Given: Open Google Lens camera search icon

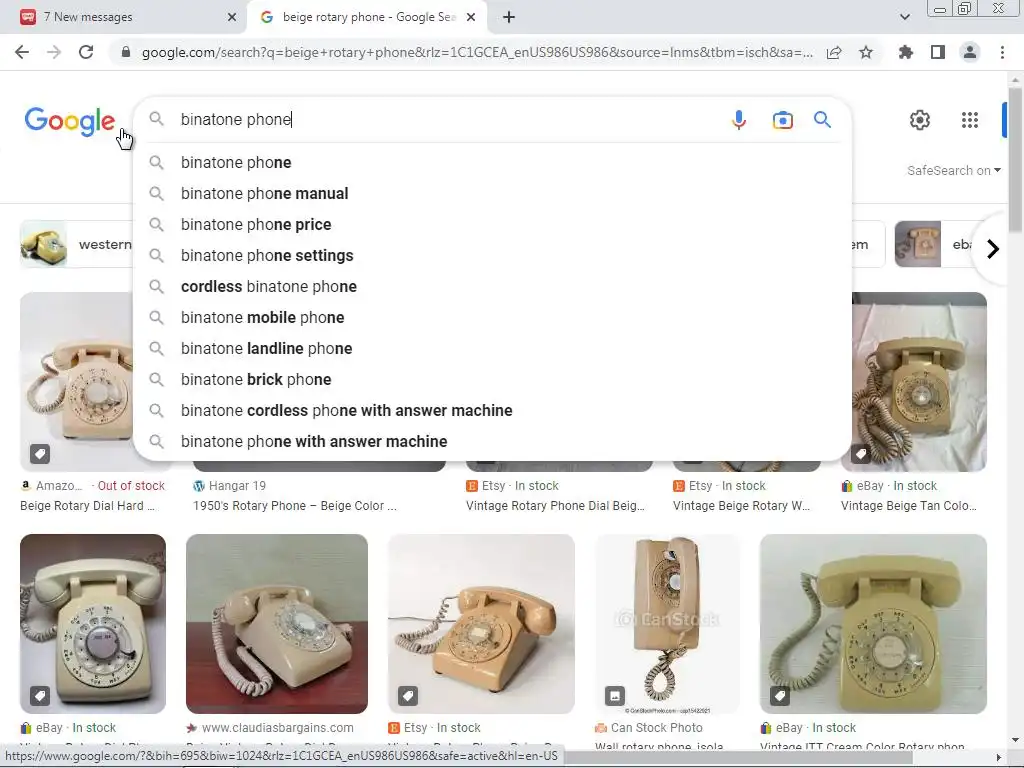Looking at the screenshot, I should pos(782,120).
